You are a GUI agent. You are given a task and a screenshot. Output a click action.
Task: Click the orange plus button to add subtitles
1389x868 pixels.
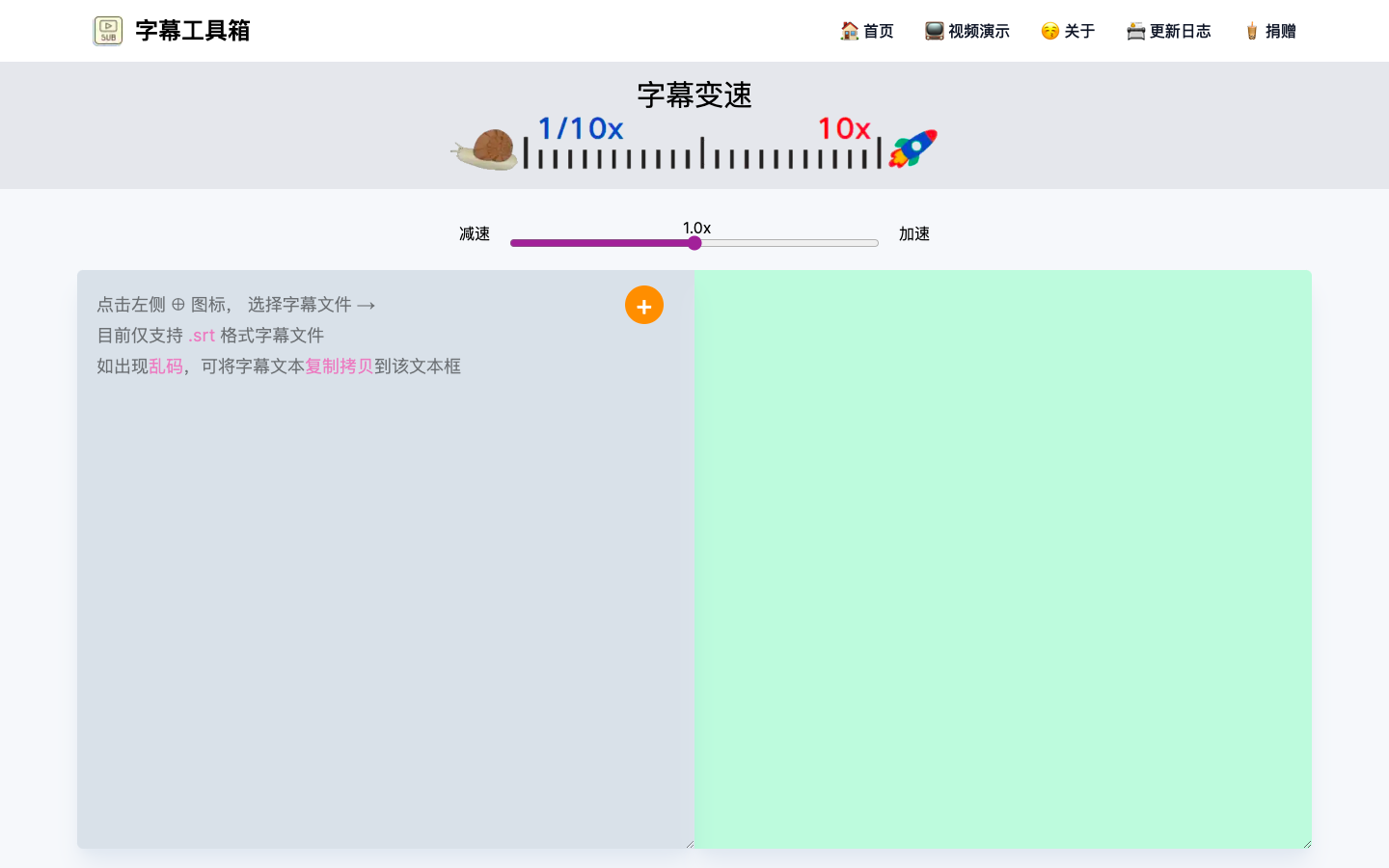pos(643,305)
